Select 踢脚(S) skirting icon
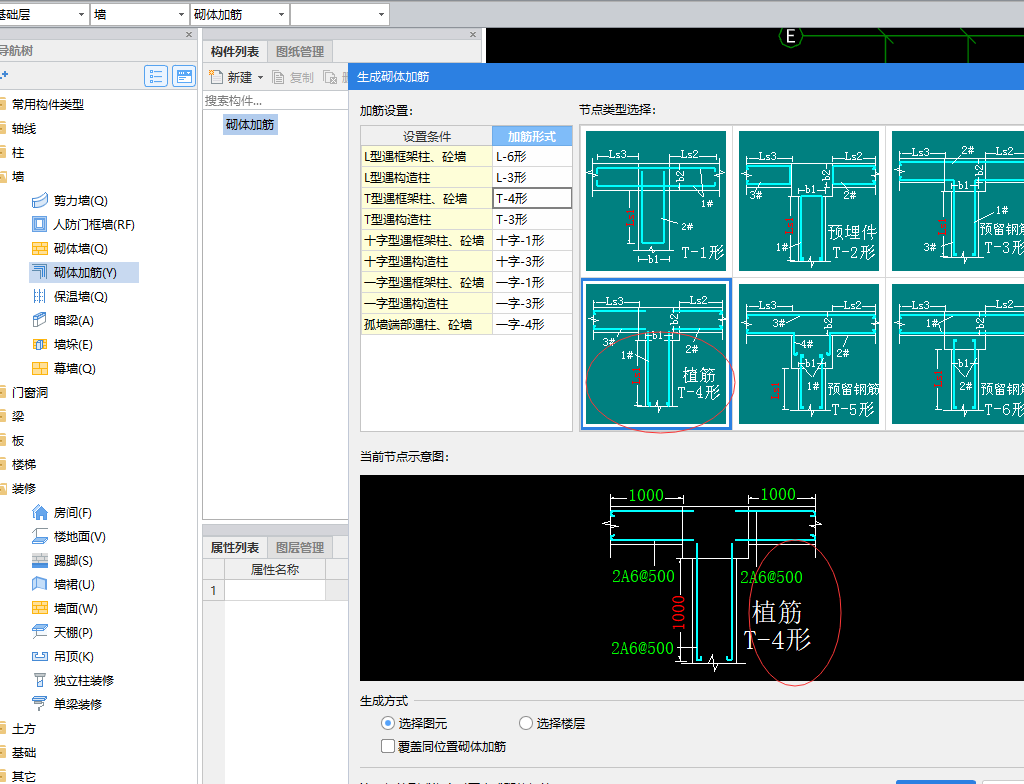1024x784 pixels. [x=40, y=561]
